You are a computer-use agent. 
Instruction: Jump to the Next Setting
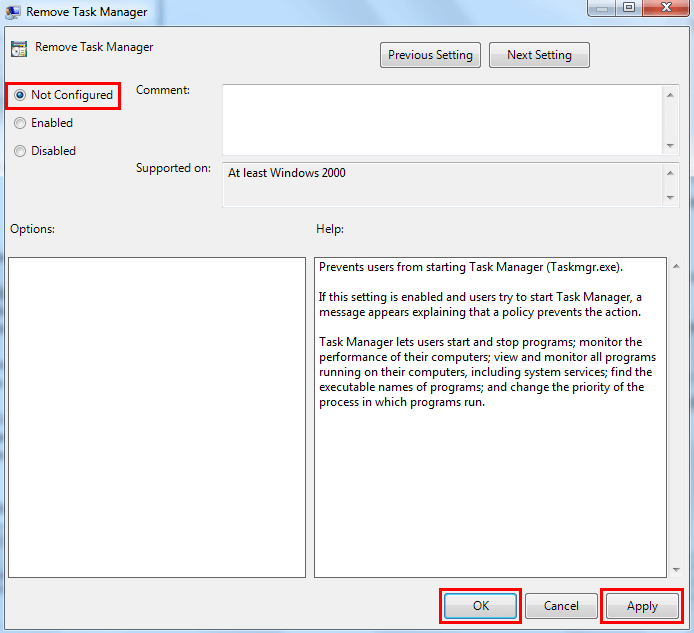coord(539,55)
